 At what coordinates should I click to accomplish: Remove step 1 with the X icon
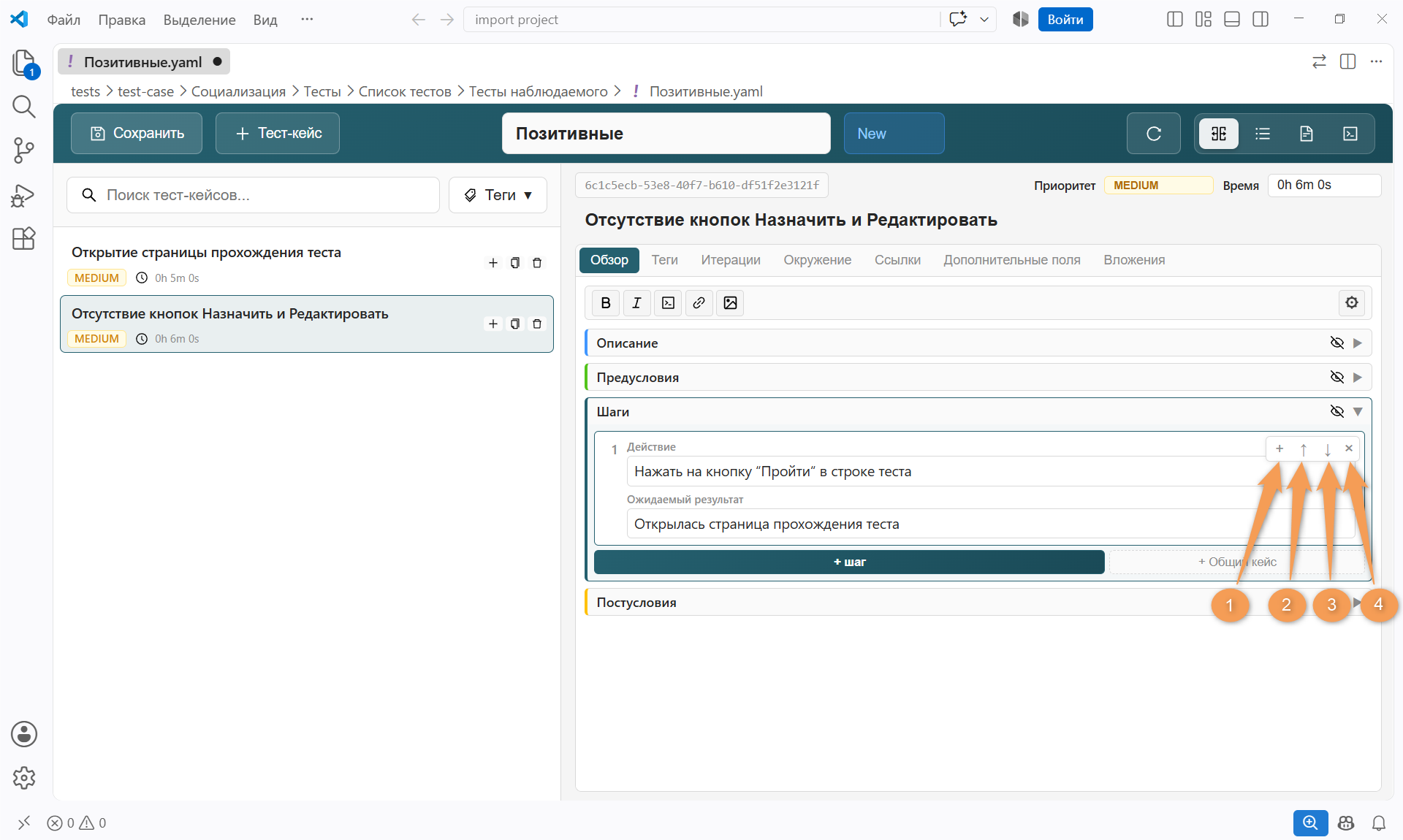(1349, 448)
